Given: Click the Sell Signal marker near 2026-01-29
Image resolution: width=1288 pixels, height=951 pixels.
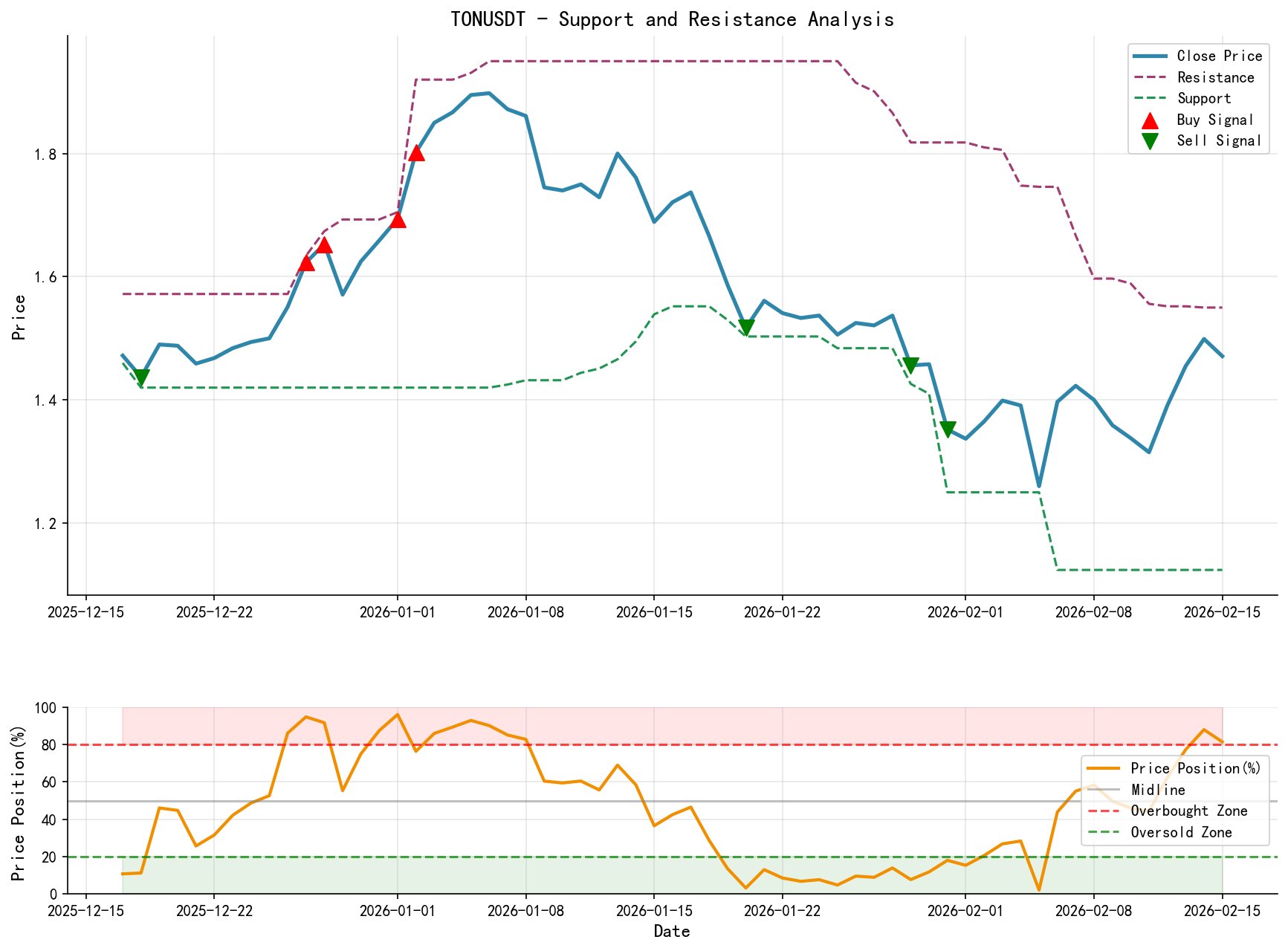Looking at the screenshot, I should tap(911, 364).
